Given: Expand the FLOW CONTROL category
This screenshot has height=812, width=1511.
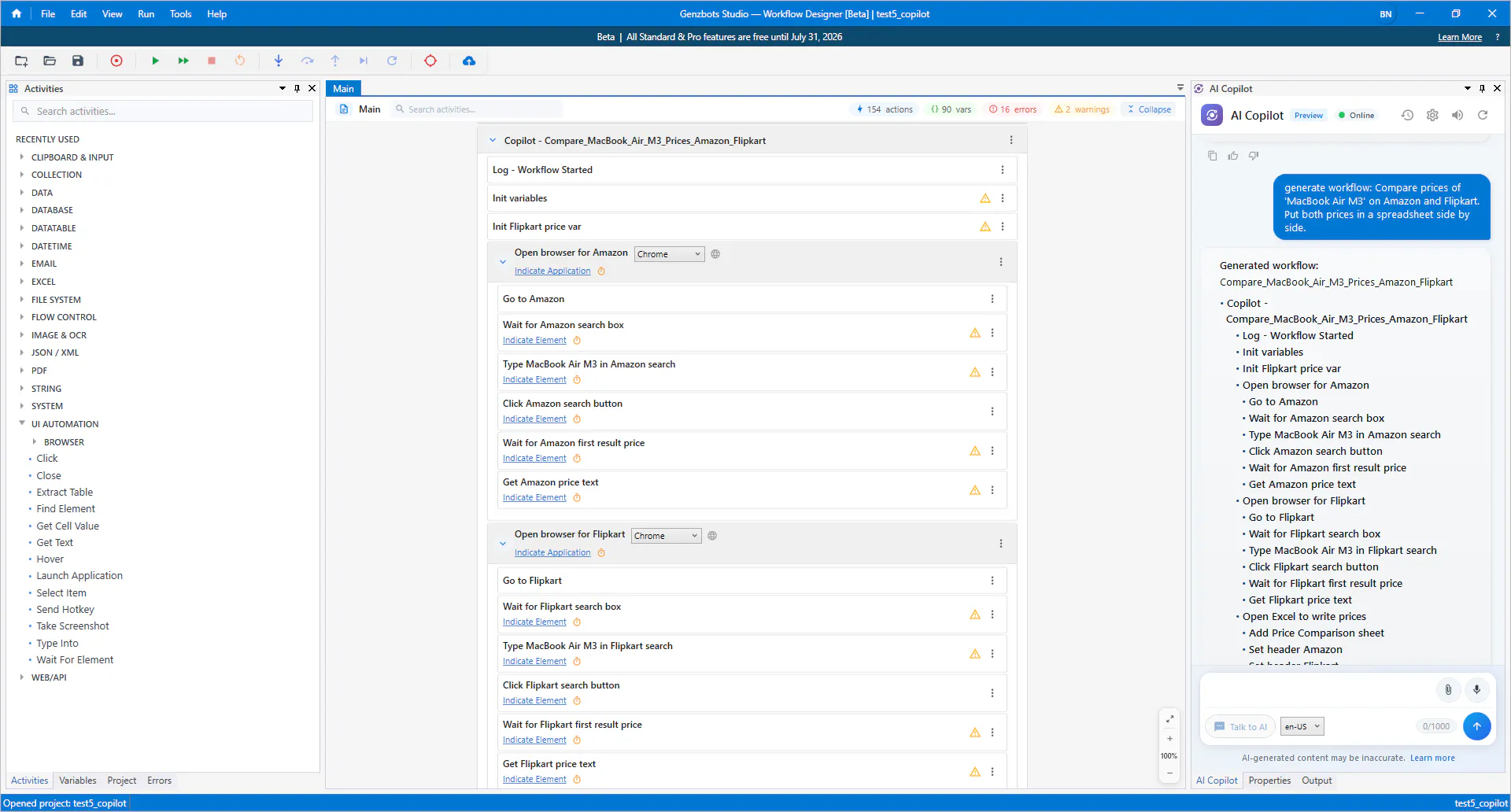Looking at the screenshot, I should tap(21, 317).
